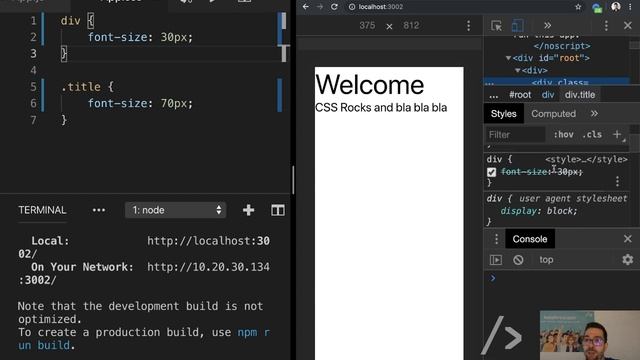Bookmark this page with the star icon
The width and height of the screenshot is (640, 360).
click(578, 7)
